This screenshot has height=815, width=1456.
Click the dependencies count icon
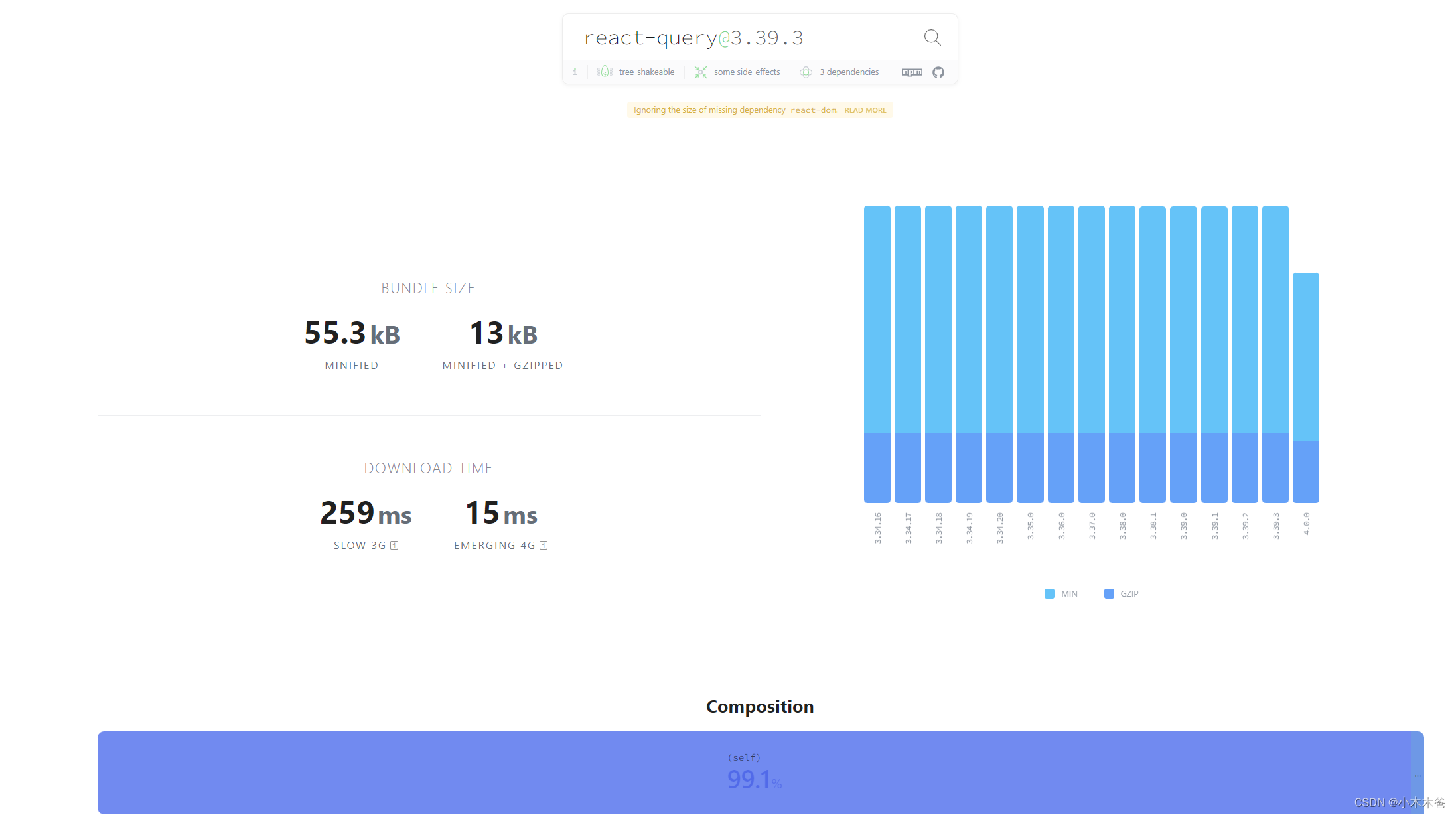(x=806, y=72)
